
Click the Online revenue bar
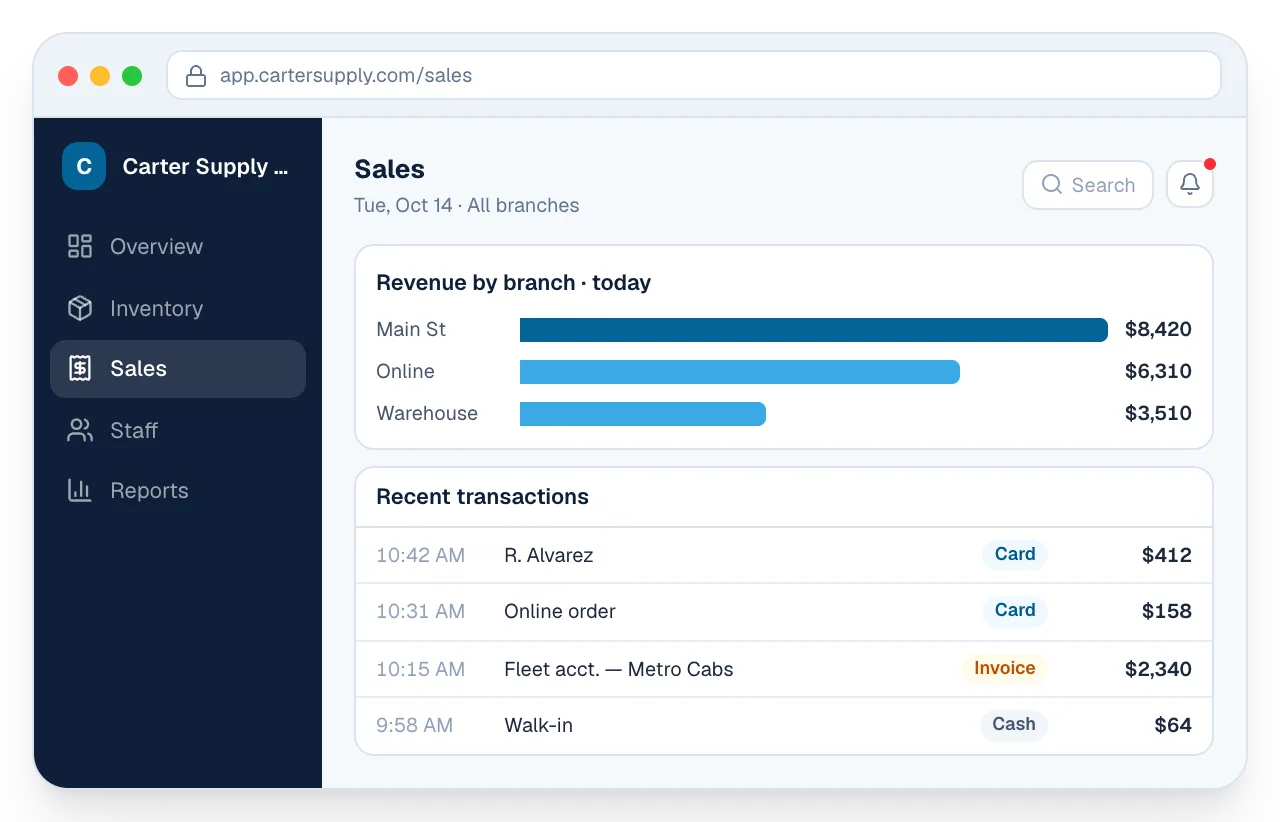coord(740,372)
